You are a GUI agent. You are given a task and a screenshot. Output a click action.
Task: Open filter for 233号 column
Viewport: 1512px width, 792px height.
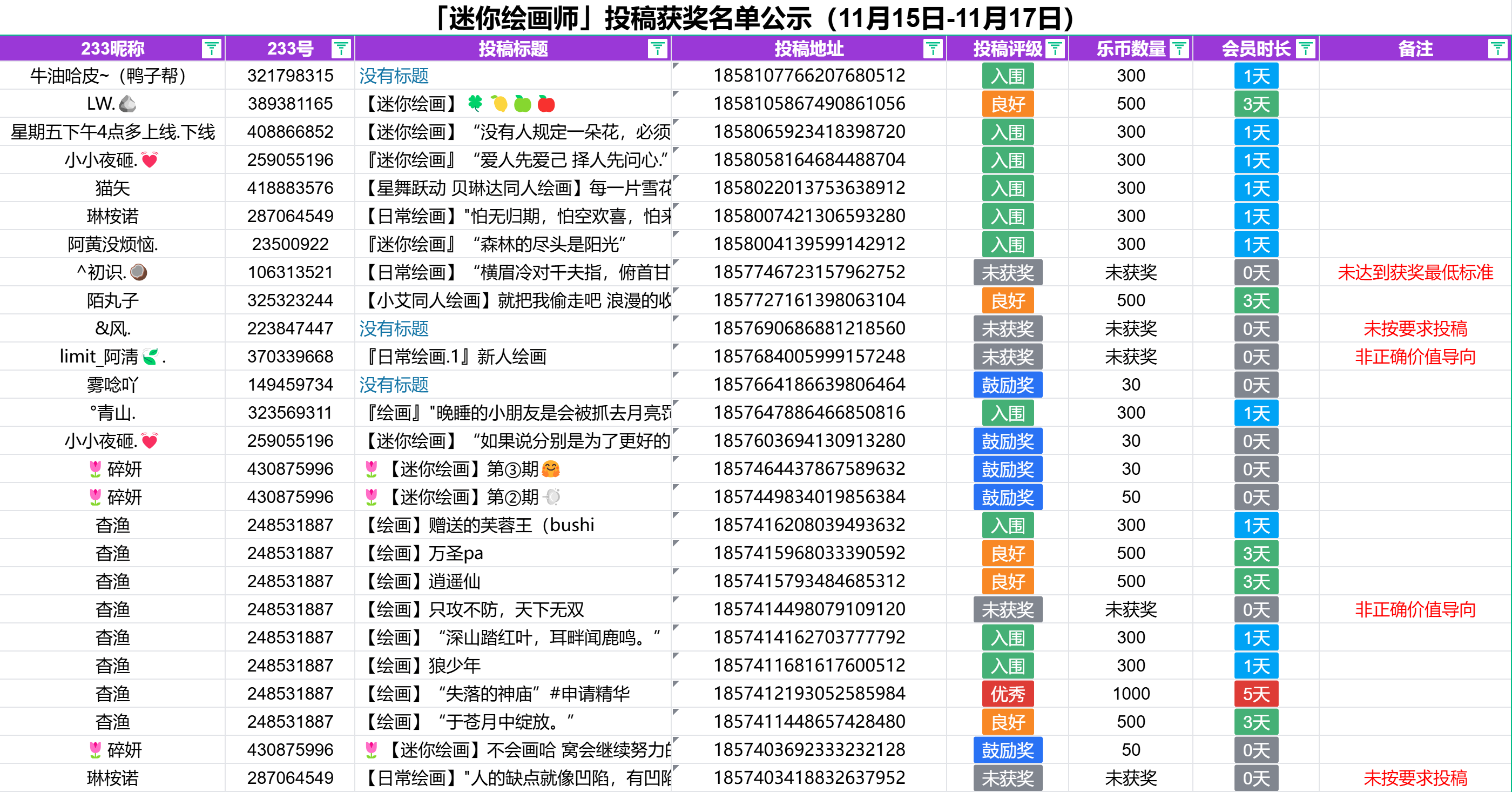click(x=340, y=49)
